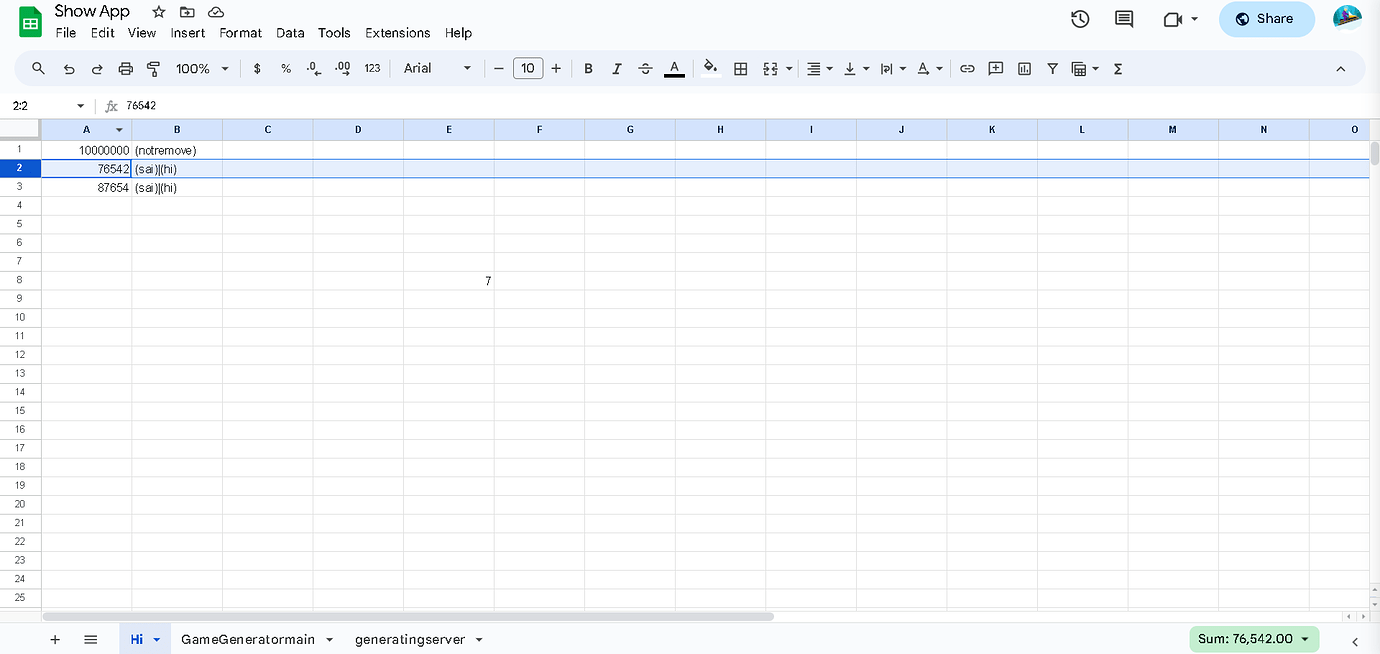Expand the horizontal alignment options

point(831,68)
